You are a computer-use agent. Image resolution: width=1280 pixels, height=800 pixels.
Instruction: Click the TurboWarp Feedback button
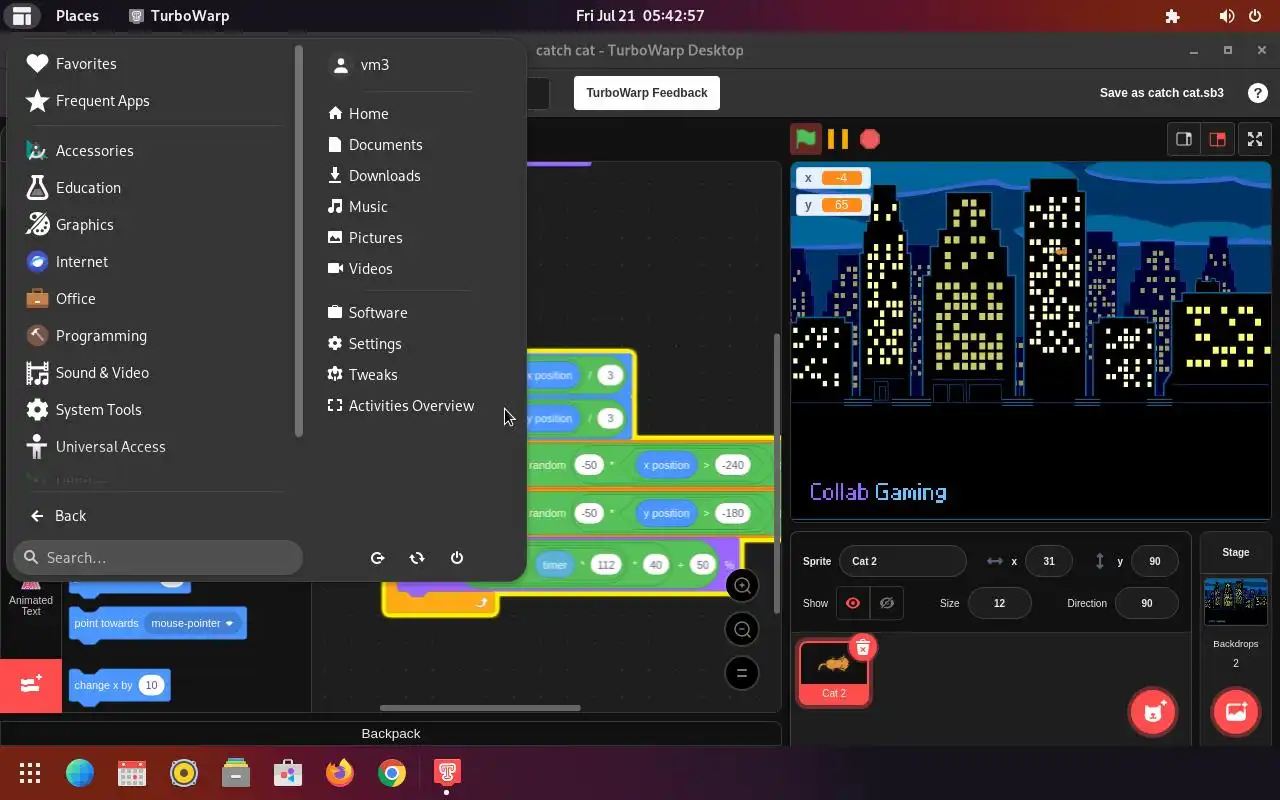coord(647,93)
